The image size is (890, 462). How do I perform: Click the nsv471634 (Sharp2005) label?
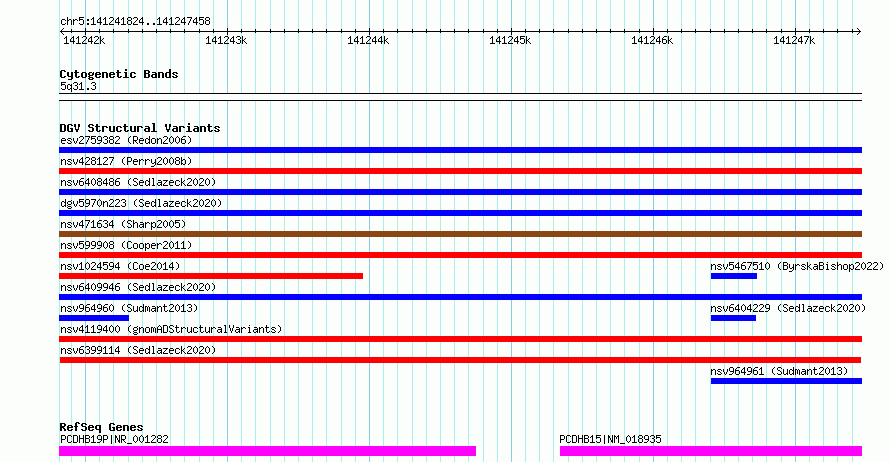[123, 224]
